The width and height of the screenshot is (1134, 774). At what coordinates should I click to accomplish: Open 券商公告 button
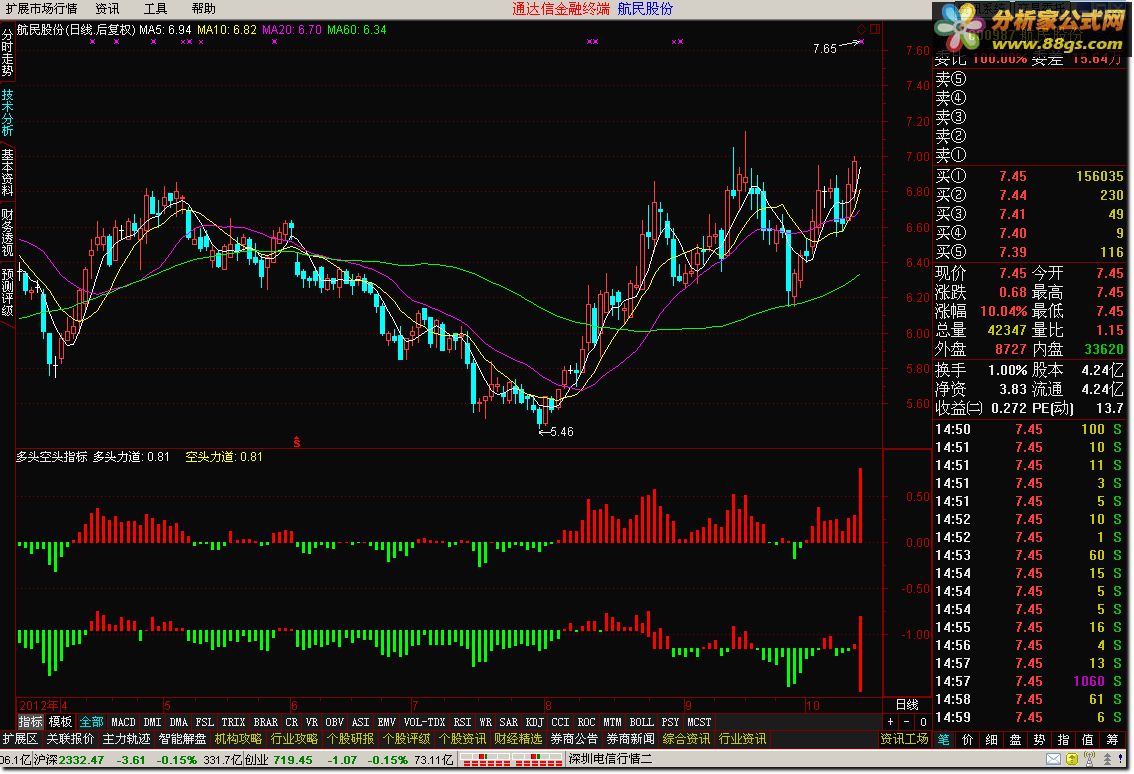click(574, 739)
